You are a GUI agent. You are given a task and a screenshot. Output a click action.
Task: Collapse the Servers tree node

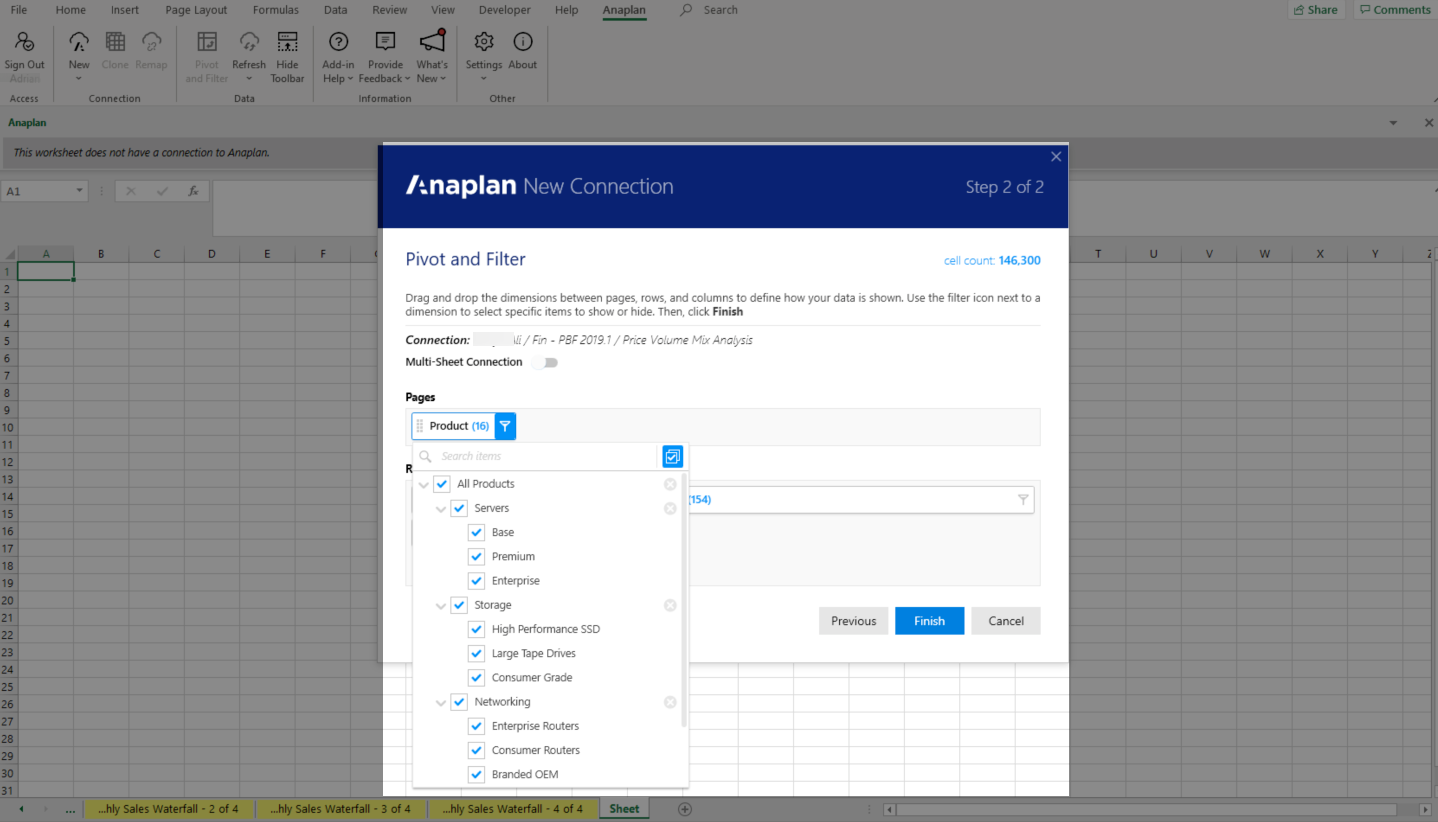pos(441,509)
